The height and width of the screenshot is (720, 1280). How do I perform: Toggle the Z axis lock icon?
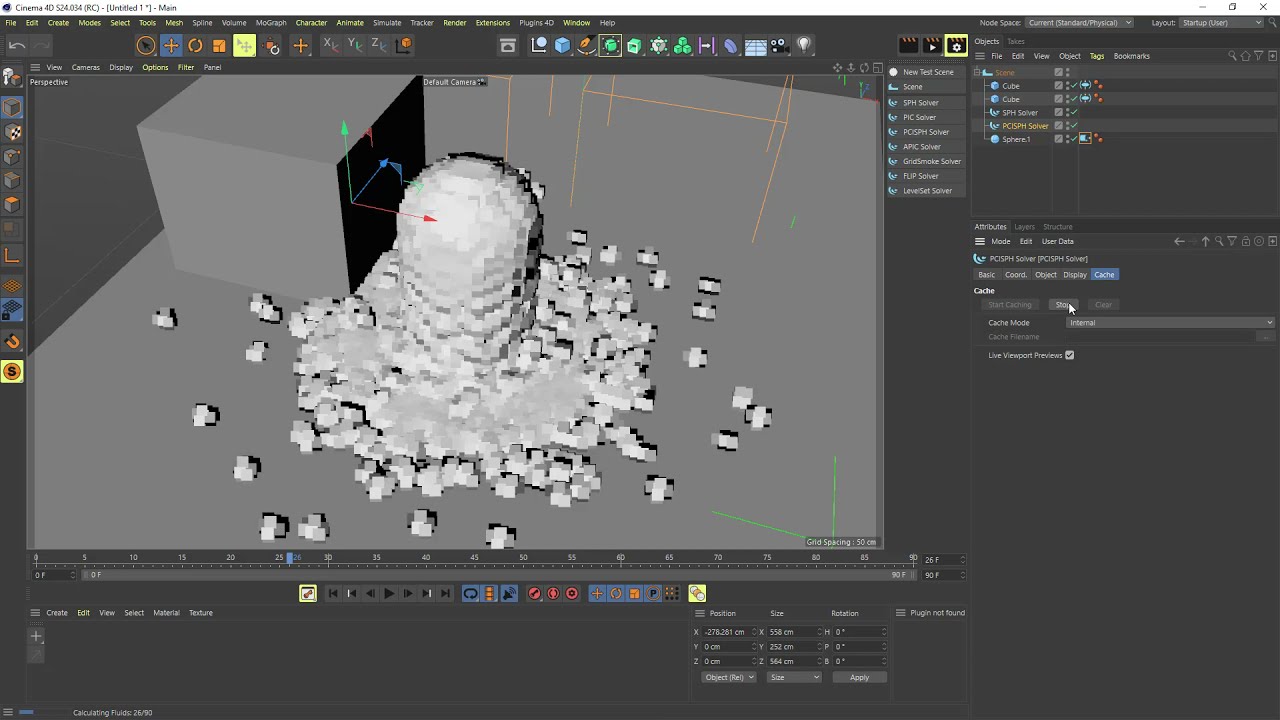tap(379, 45)
